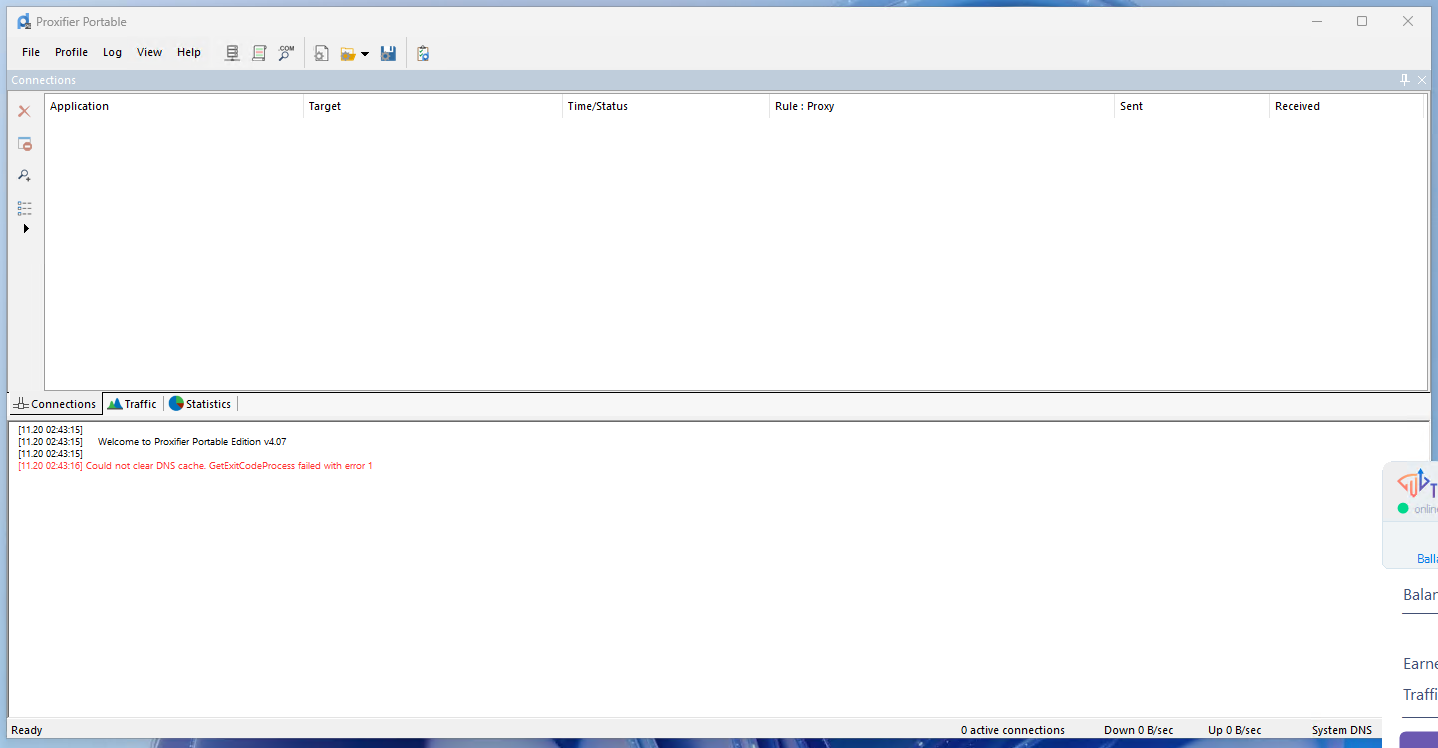
Task: Sort by the Received column header
Action: 1346,106
